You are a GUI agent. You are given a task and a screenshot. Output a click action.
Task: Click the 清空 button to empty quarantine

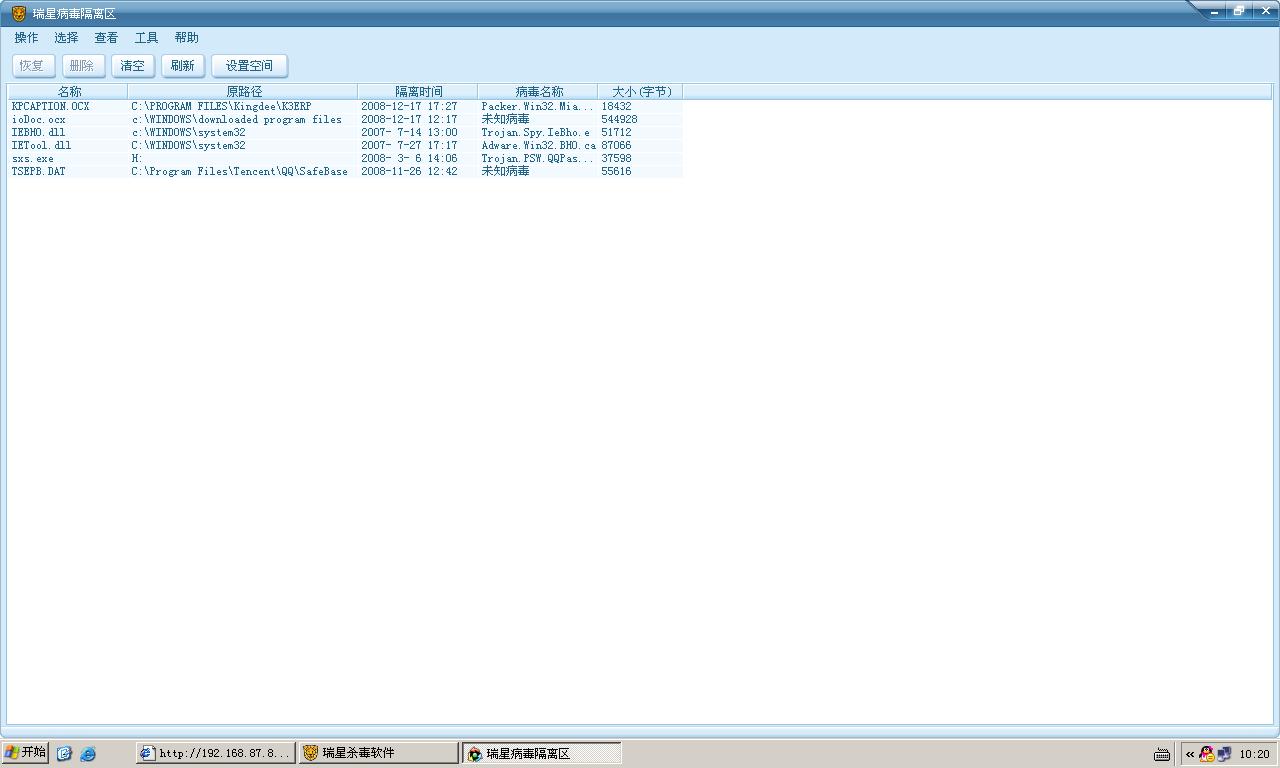click(x=133, y=66)
